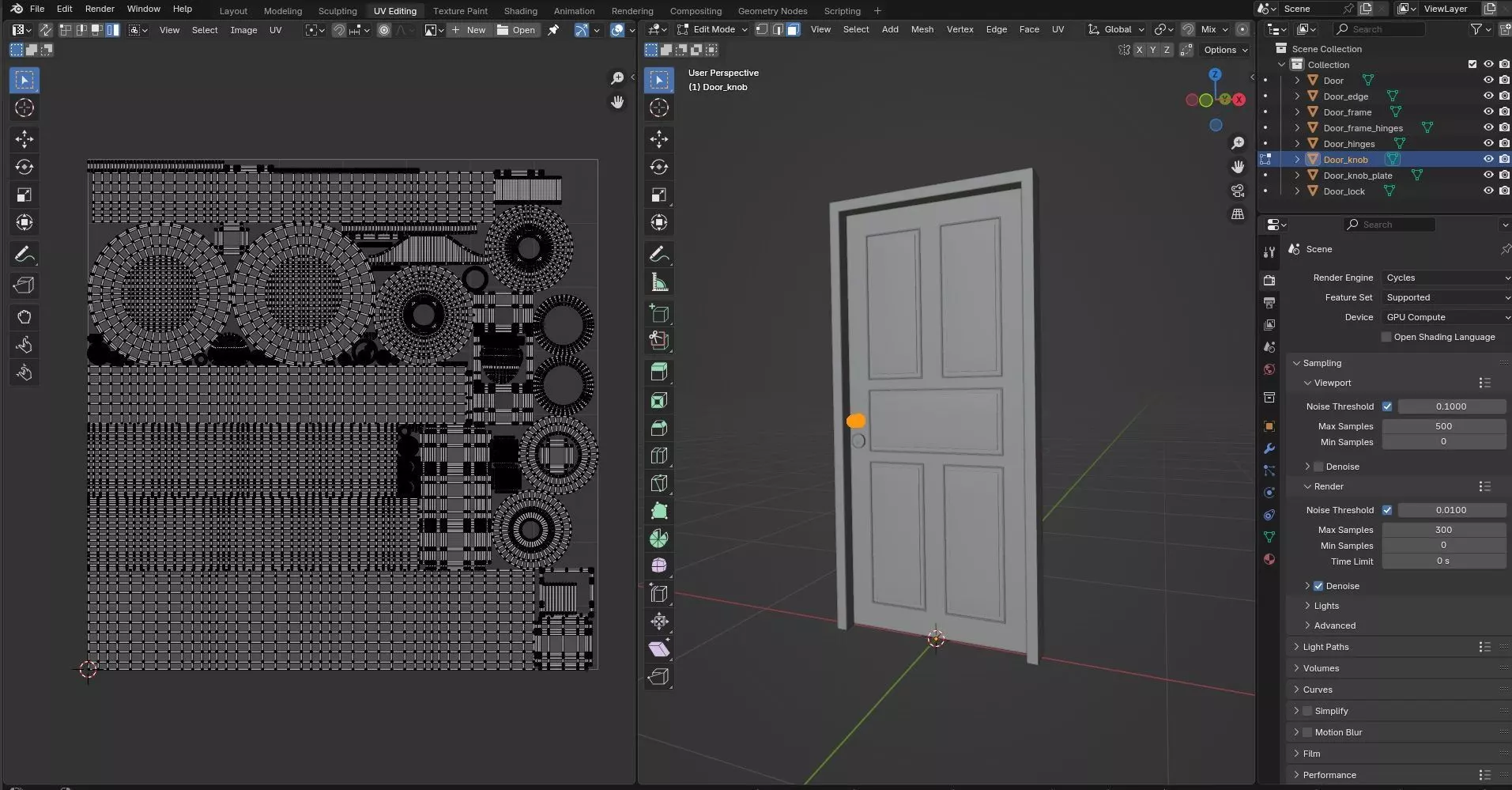The width and height of the screenshot is (1512, 790).
Task: Open Global transform orientation dropdown
Action: pyautogui.click(x=1117, y=29)
